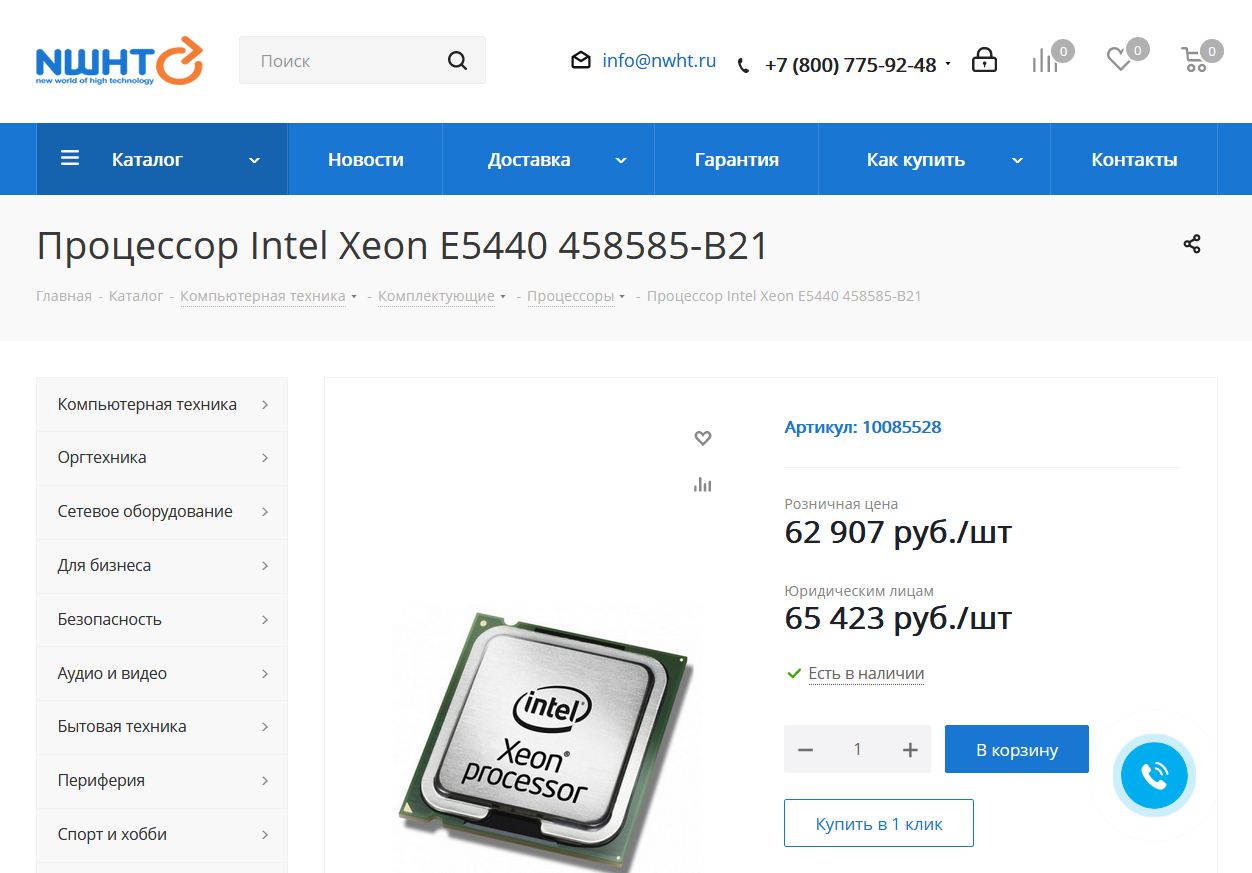The height and width of the screenshot is (873, 1252).
Task: Click +7 (800) 775-92-48 phone link
Action: 850,65
